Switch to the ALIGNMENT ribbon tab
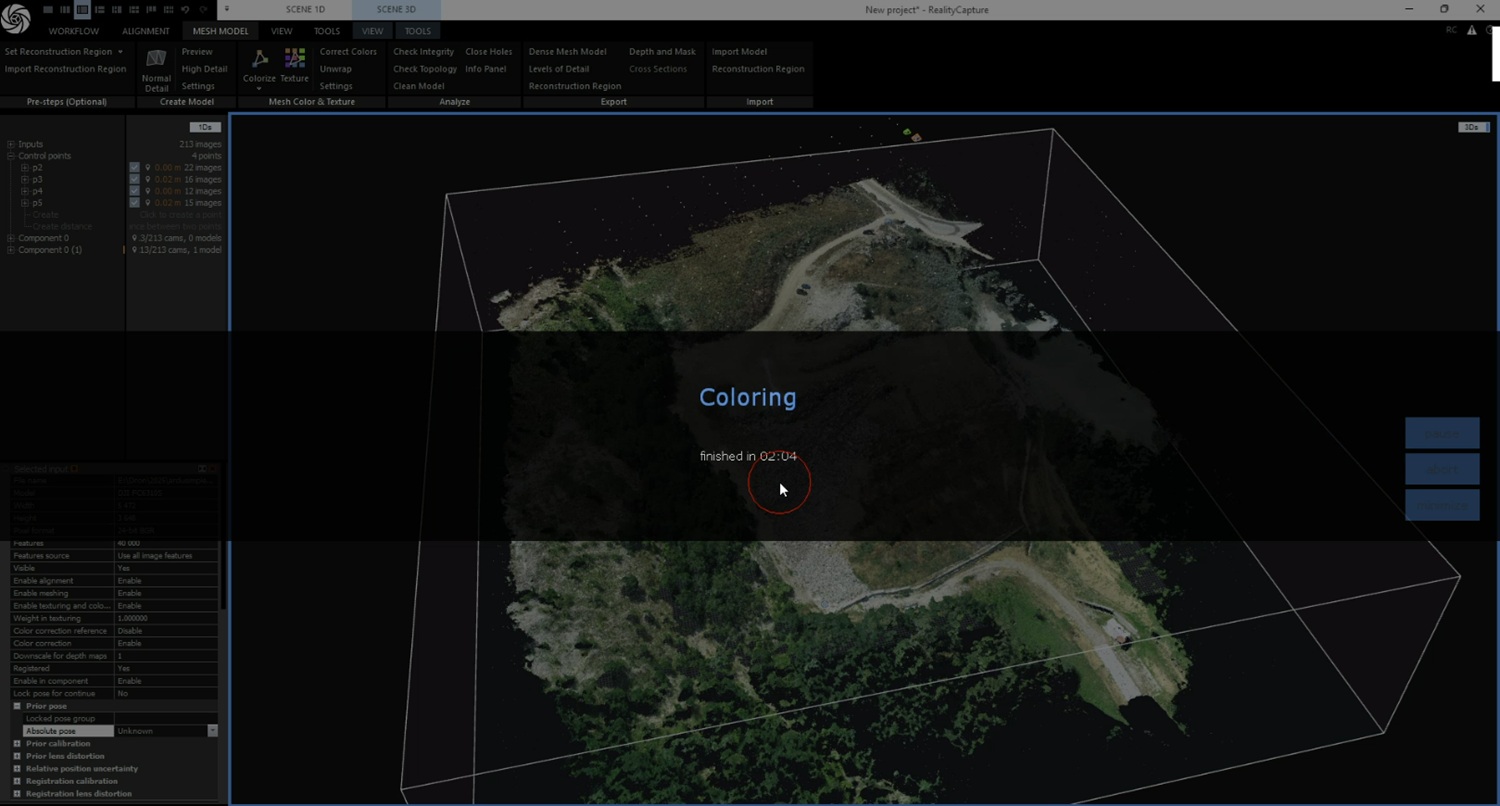The image size is (1500, 806). (x=146, y=31)
